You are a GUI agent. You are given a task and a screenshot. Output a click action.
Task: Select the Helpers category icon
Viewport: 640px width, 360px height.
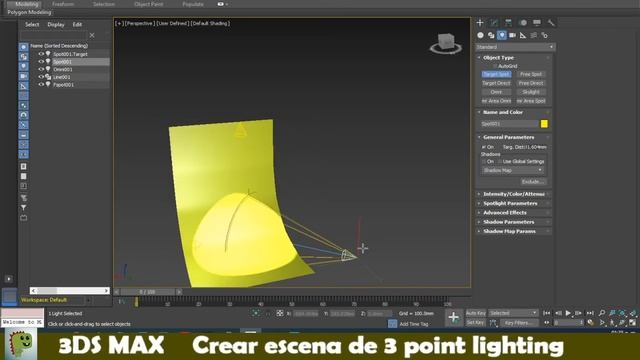[x=523, y=36]
